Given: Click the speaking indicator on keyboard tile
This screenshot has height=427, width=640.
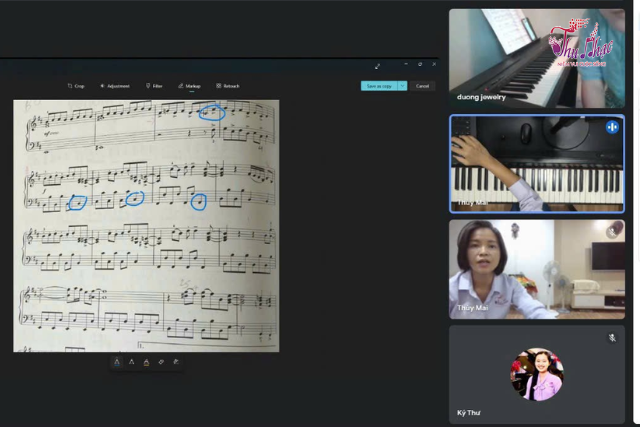Looking at the screenshot, I should click(x=612, y=127).
